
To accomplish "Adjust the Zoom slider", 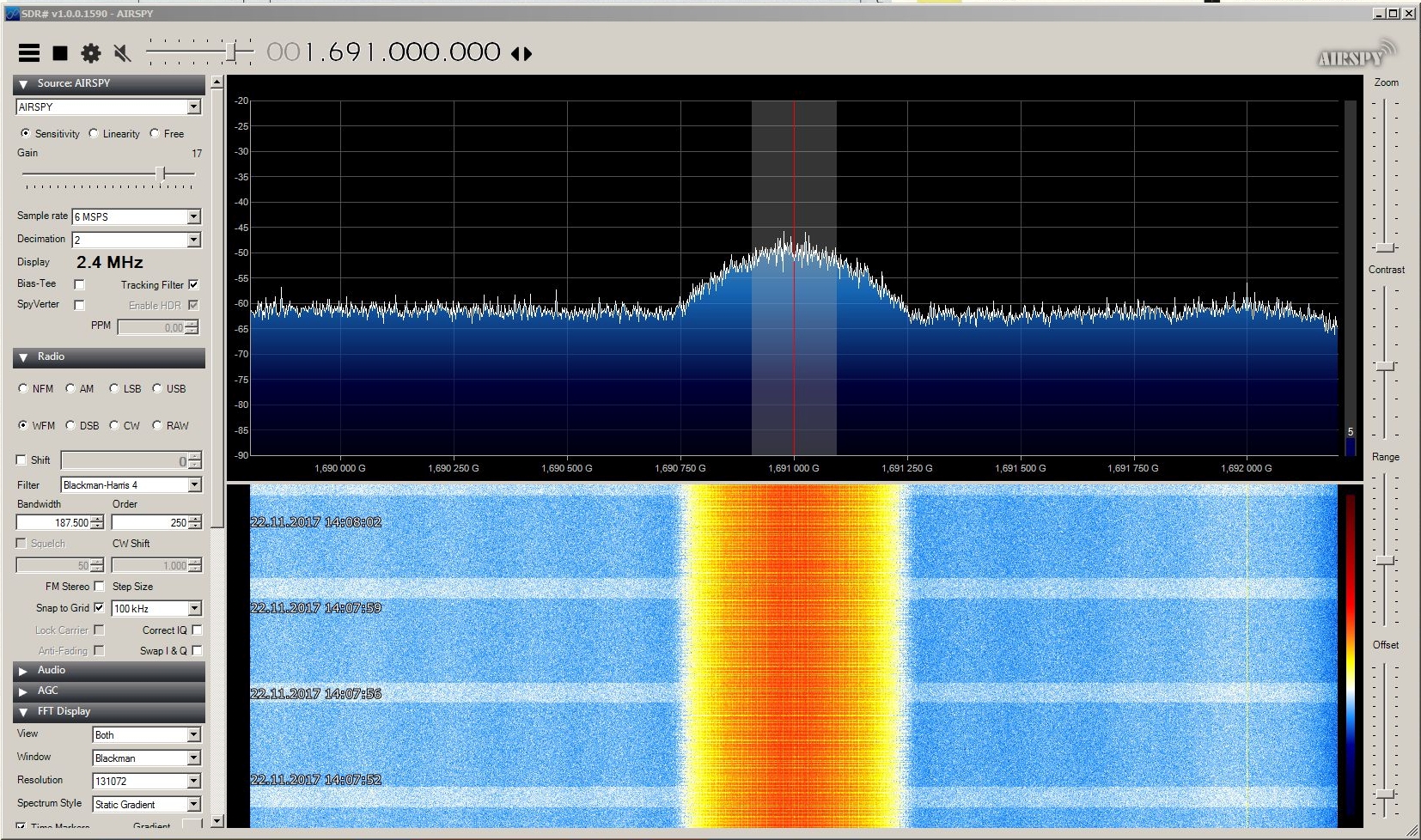I will pyautogui.click(x=1385, y=248).
